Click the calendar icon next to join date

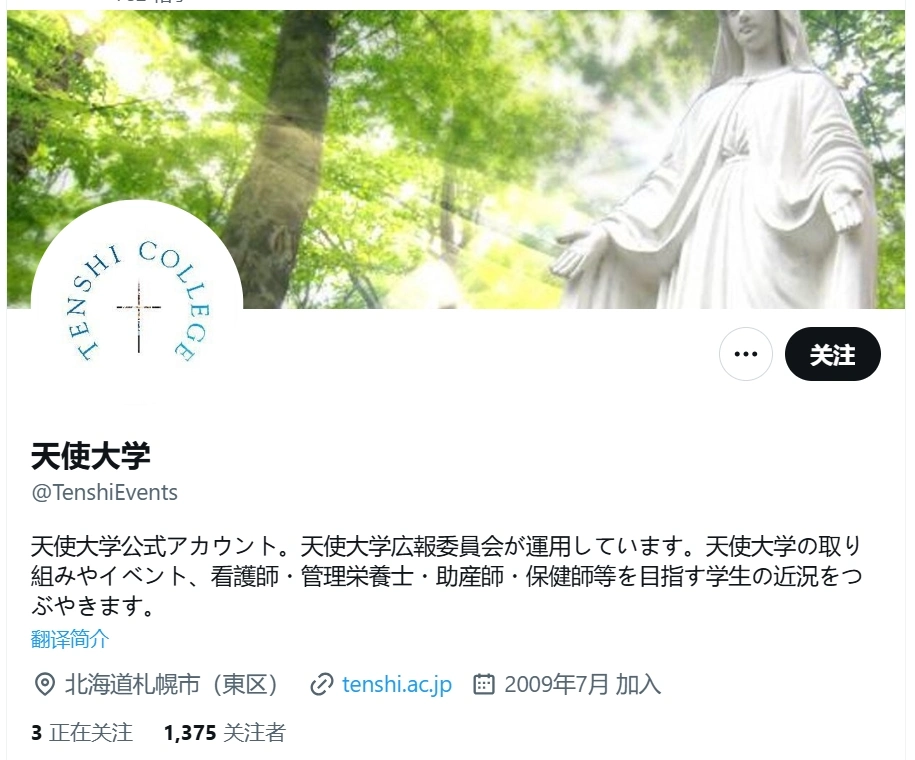483,684
